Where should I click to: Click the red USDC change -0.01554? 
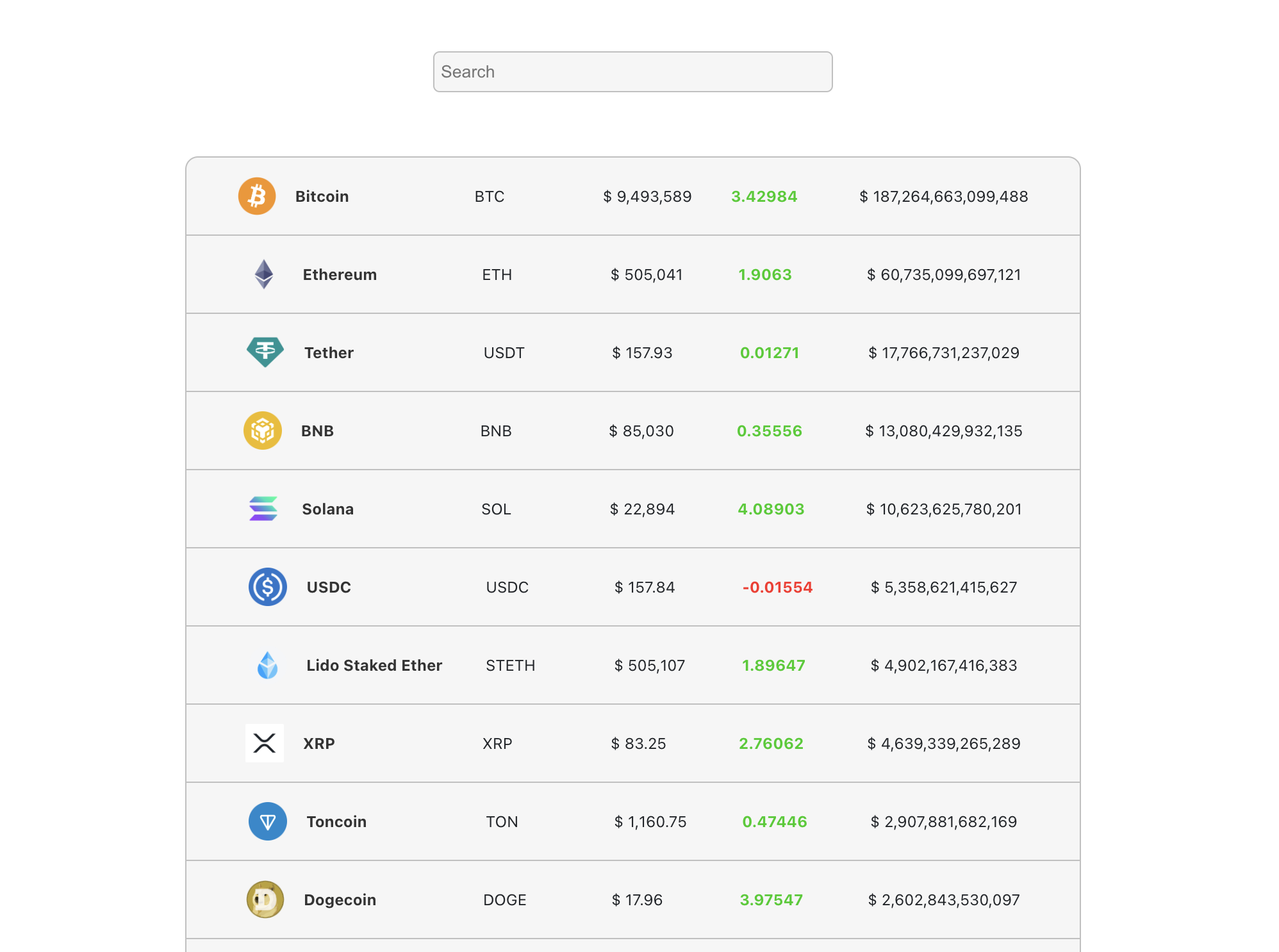tap(777, 587)
